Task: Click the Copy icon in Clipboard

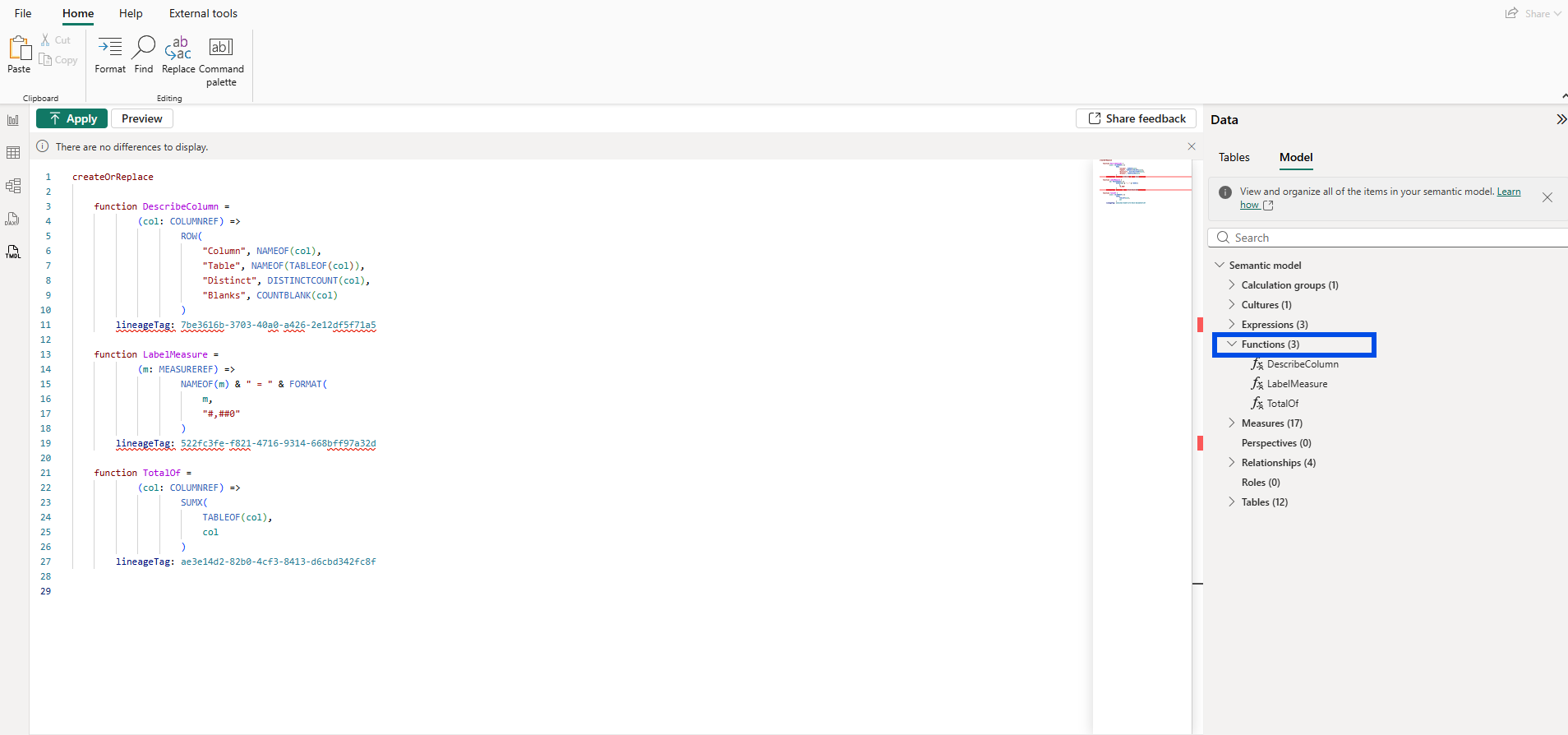Action: click(45, 59)
